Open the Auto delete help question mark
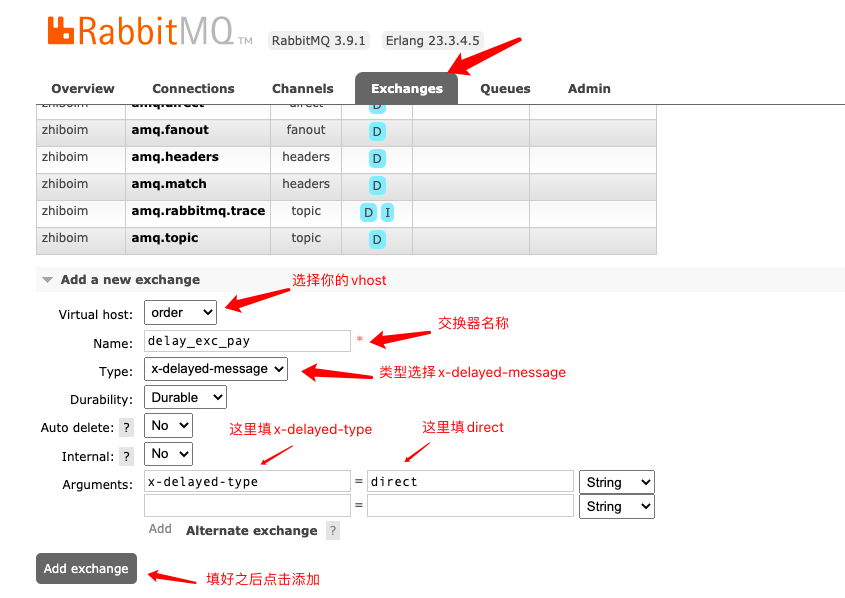 [x=127, y=428]
